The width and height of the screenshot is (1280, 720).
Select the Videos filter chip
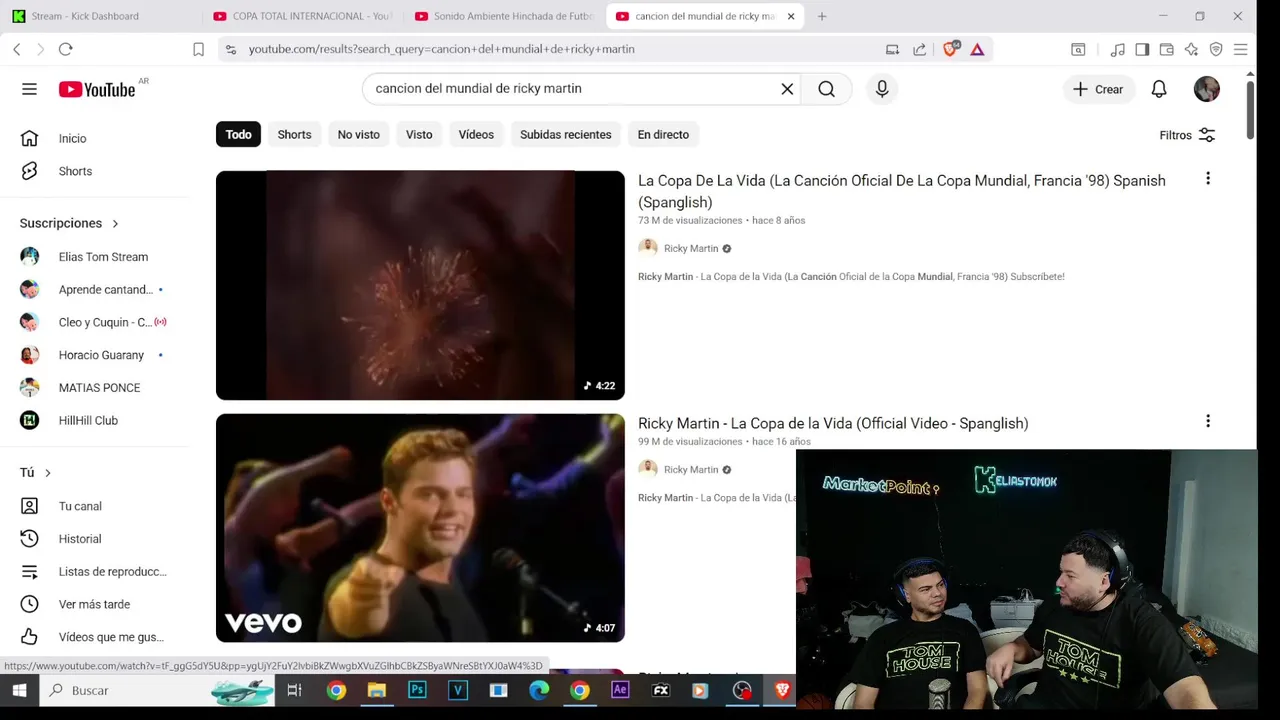[476, 134]
